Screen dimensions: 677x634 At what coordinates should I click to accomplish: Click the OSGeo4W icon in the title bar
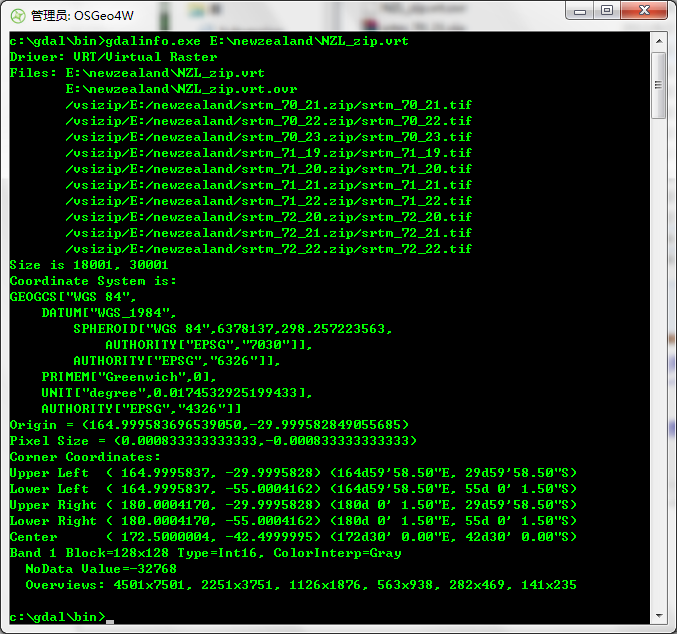click(18, 16)
